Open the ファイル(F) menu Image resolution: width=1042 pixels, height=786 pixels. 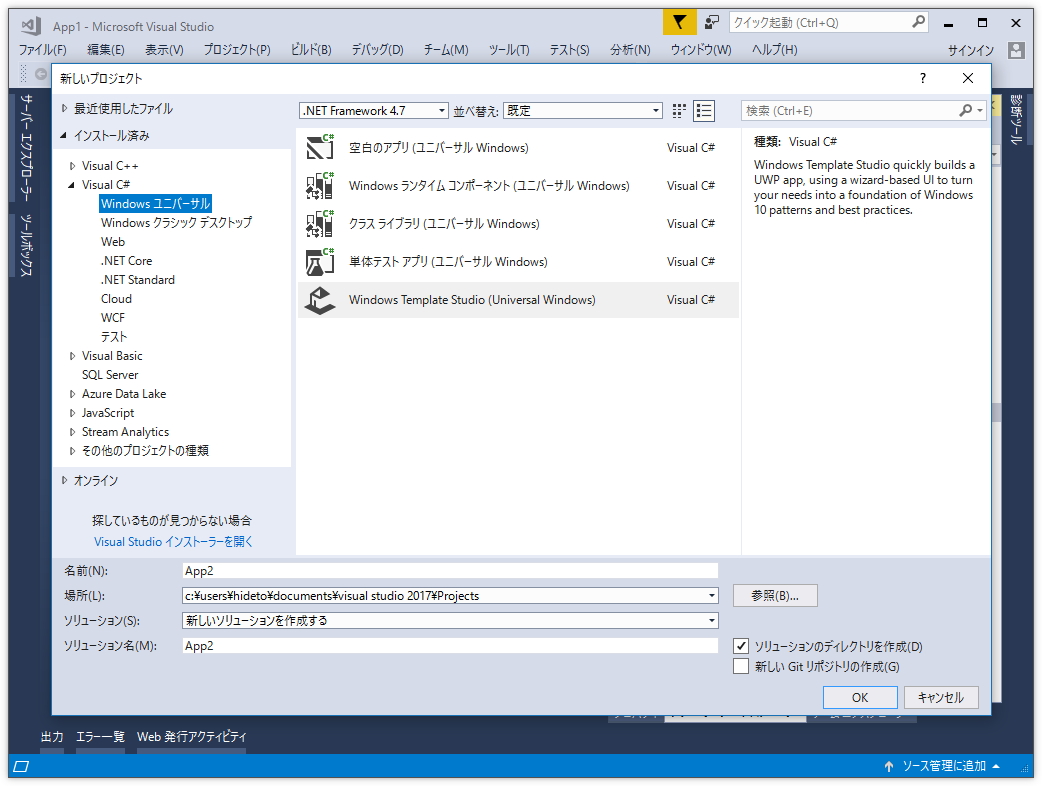coord(43,50)
